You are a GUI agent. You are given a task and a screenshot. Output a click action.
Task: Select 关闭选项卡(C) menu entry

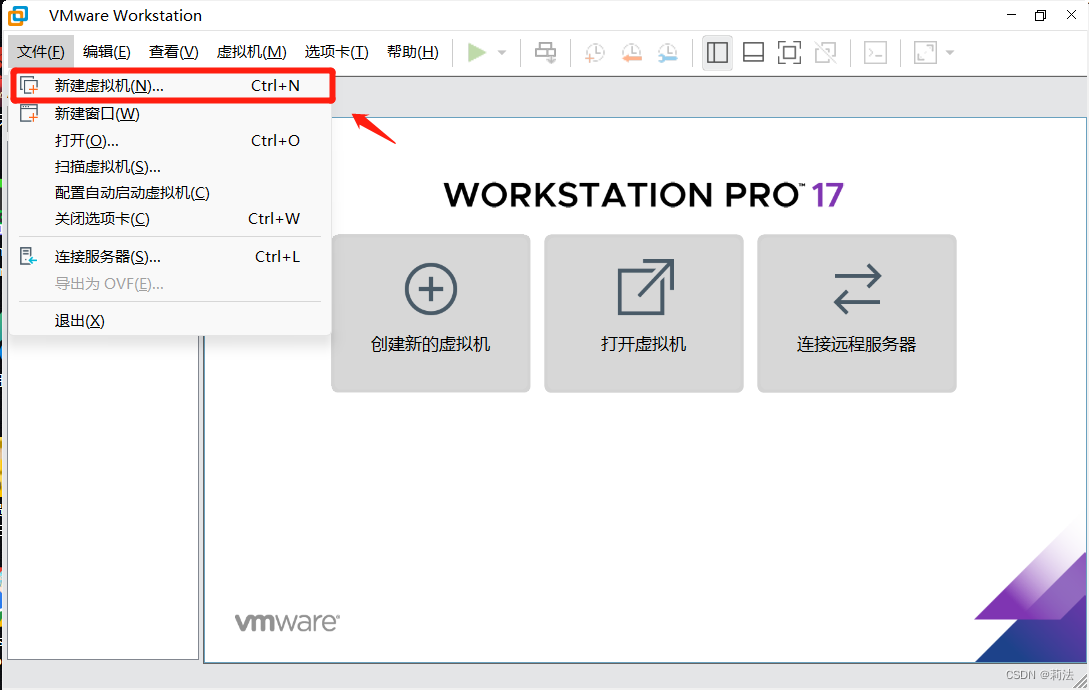170,219
